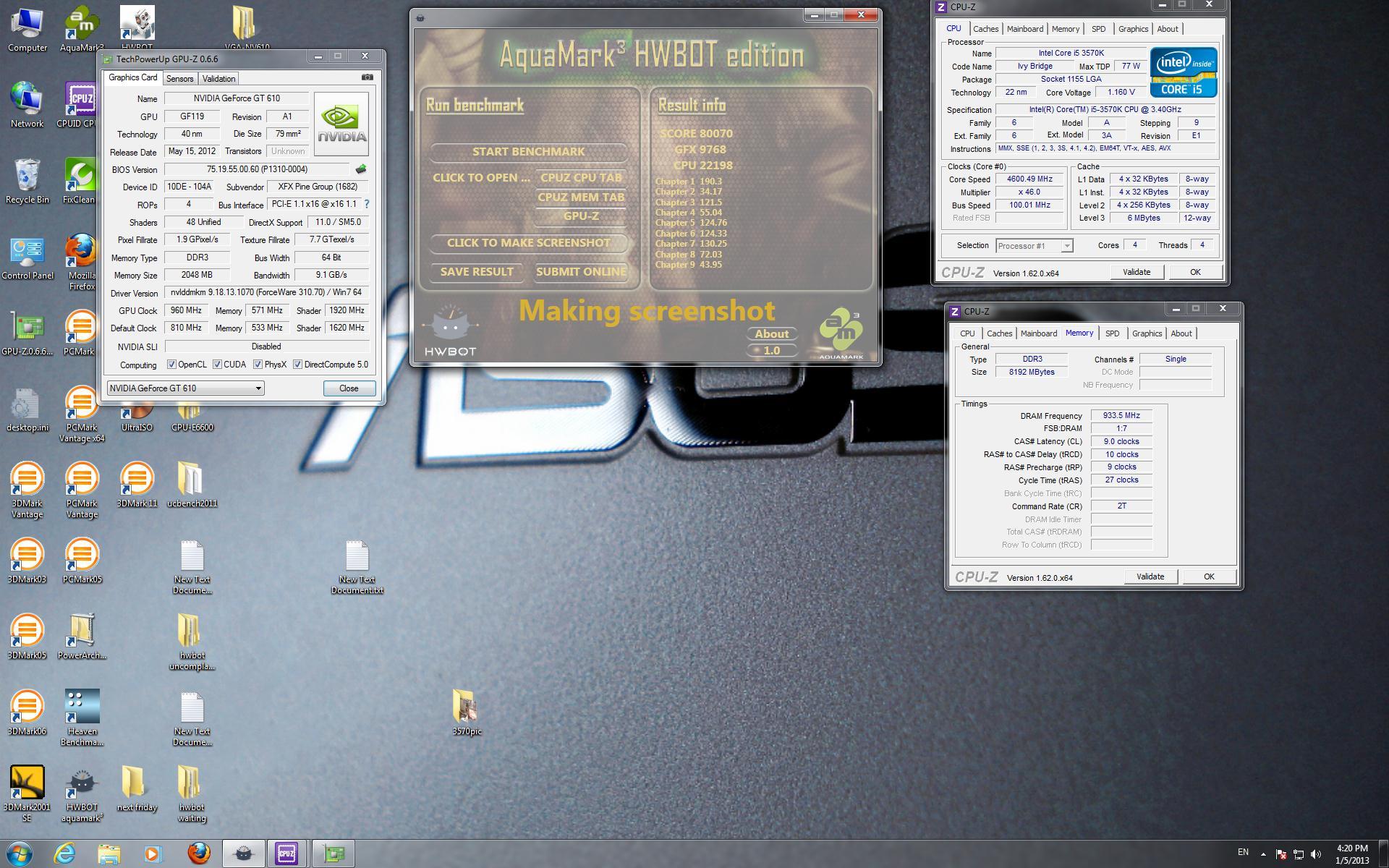Click the GPU-Z Name field value

click(x=237, y=98)
